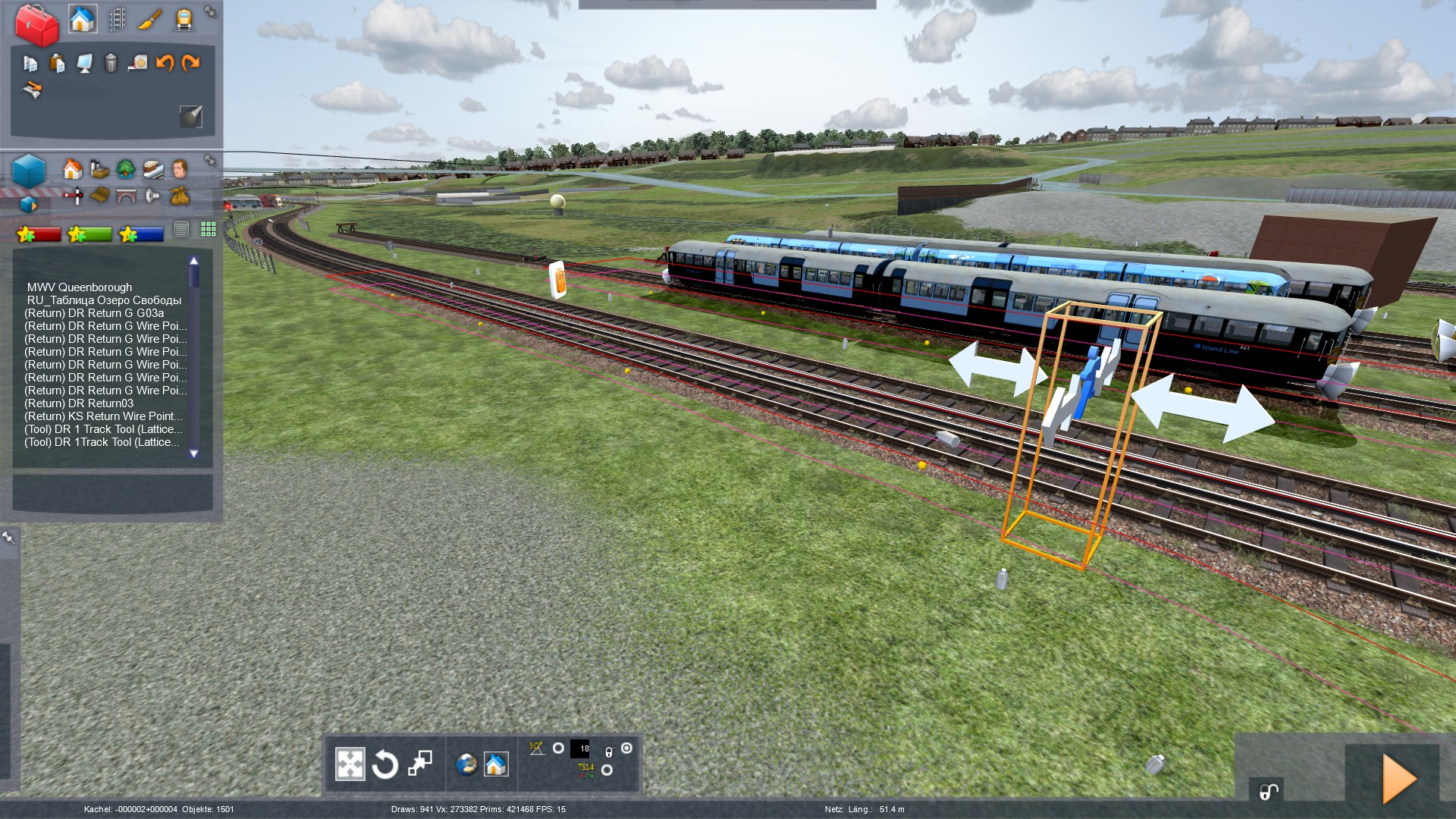Click the trash can delete icon
Image resolution: width=1456 pixels, height=819 pixels.
tap(111, 63)
